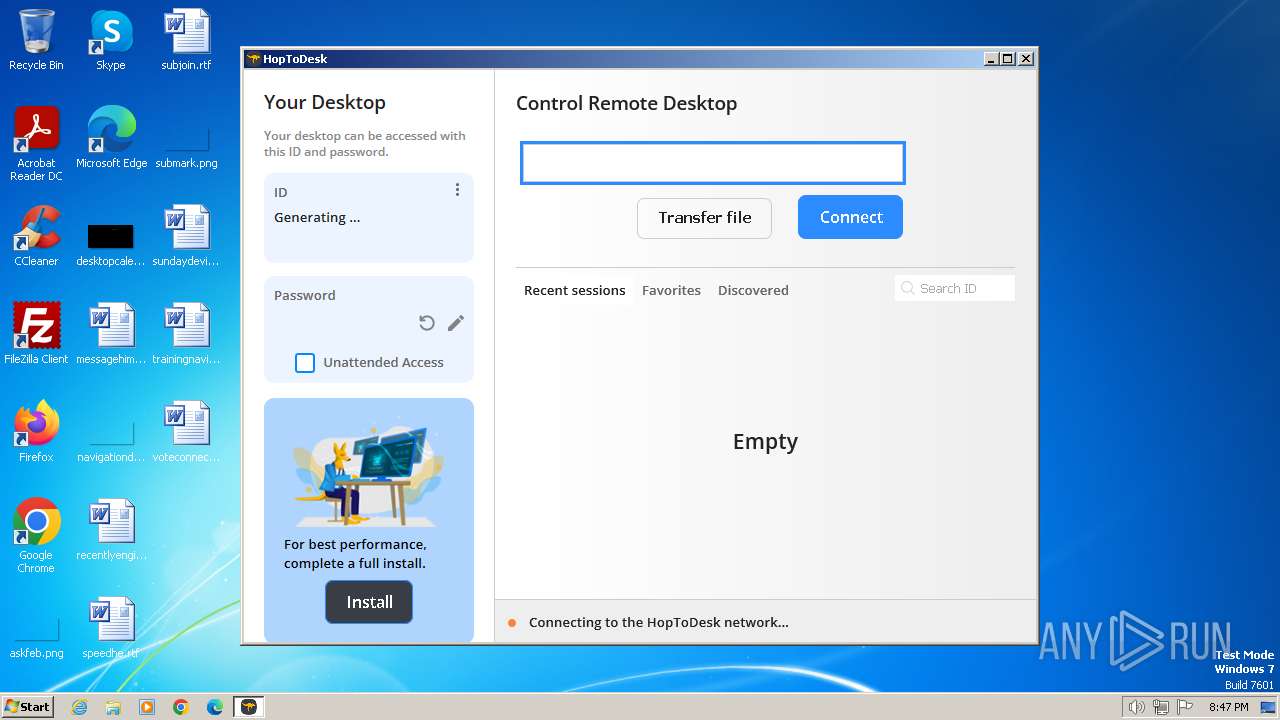1280x720 pixels.
Task: Focus the remote desktop ID input field
Action: coord(713,163)
